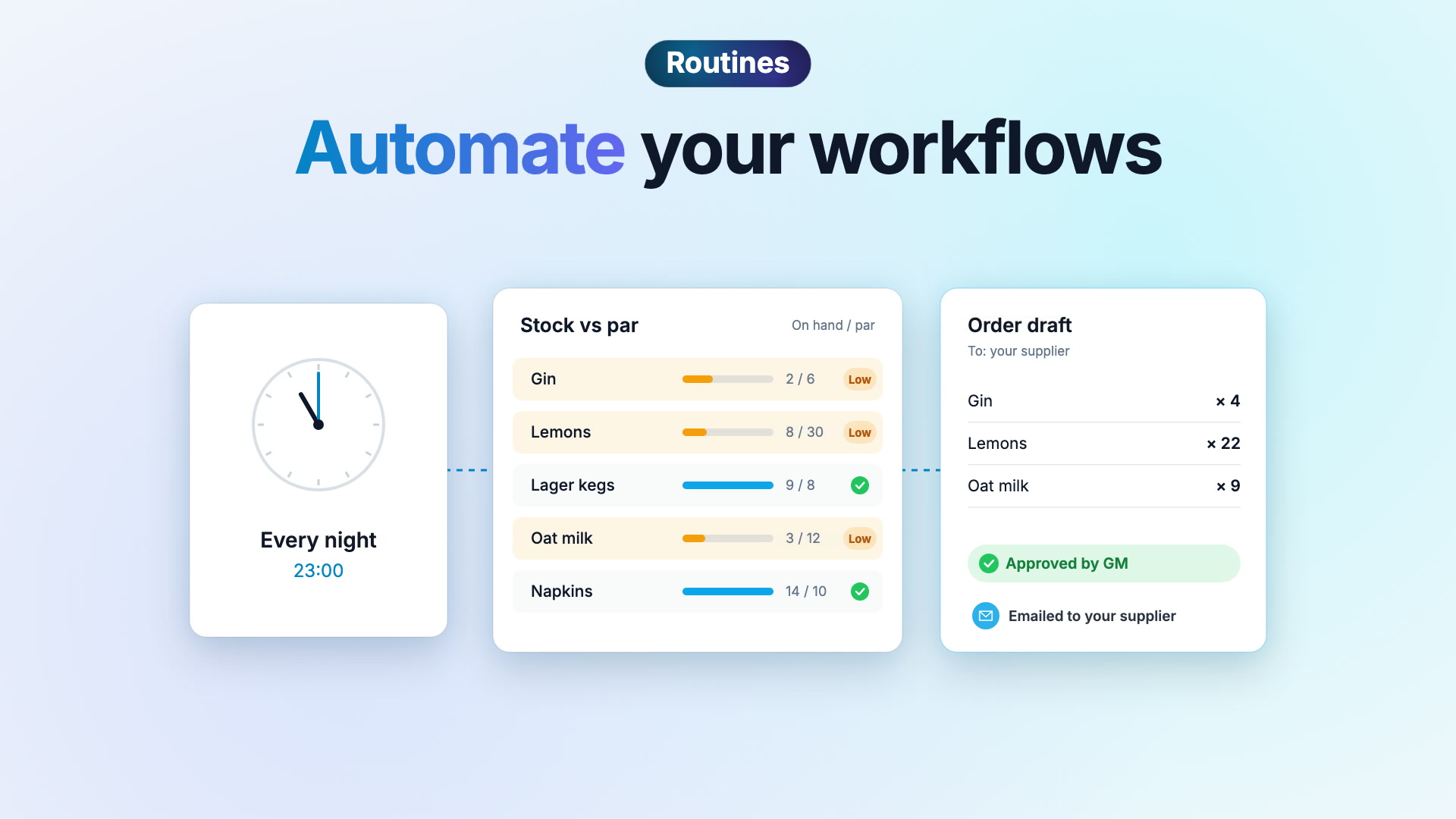Click the 23:00 schedule time
The width and height of the screenshot is (1456, 819).
click(x=318, y=570)
